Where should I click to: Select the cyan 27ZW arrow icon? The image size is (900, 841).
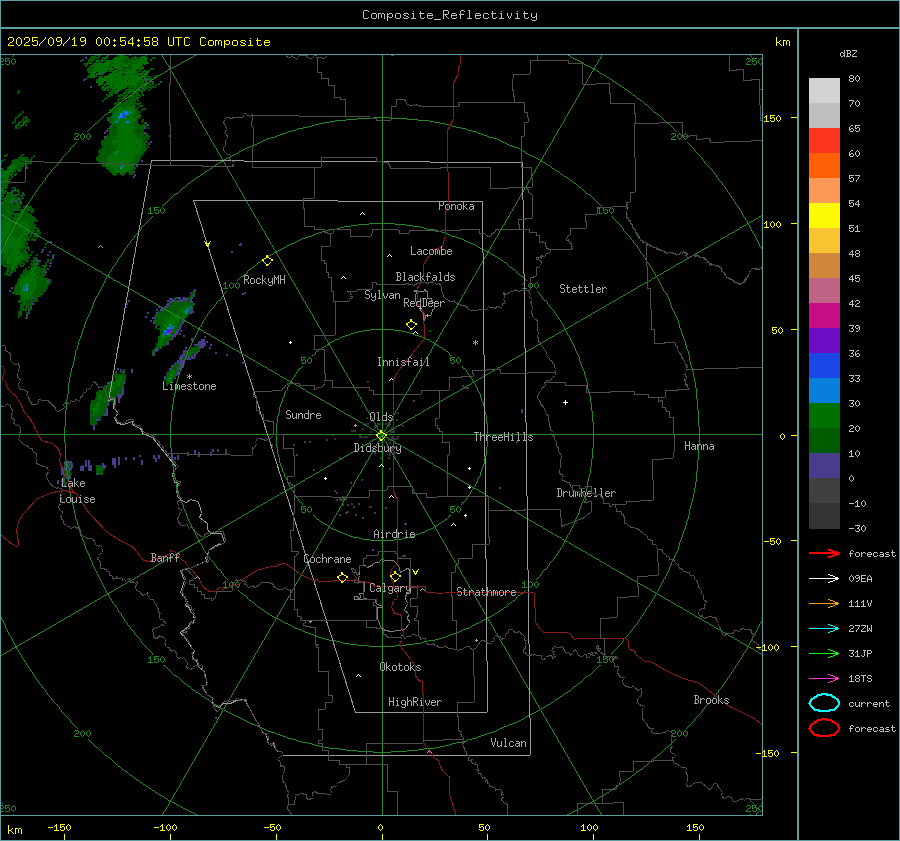click(824, 628)
